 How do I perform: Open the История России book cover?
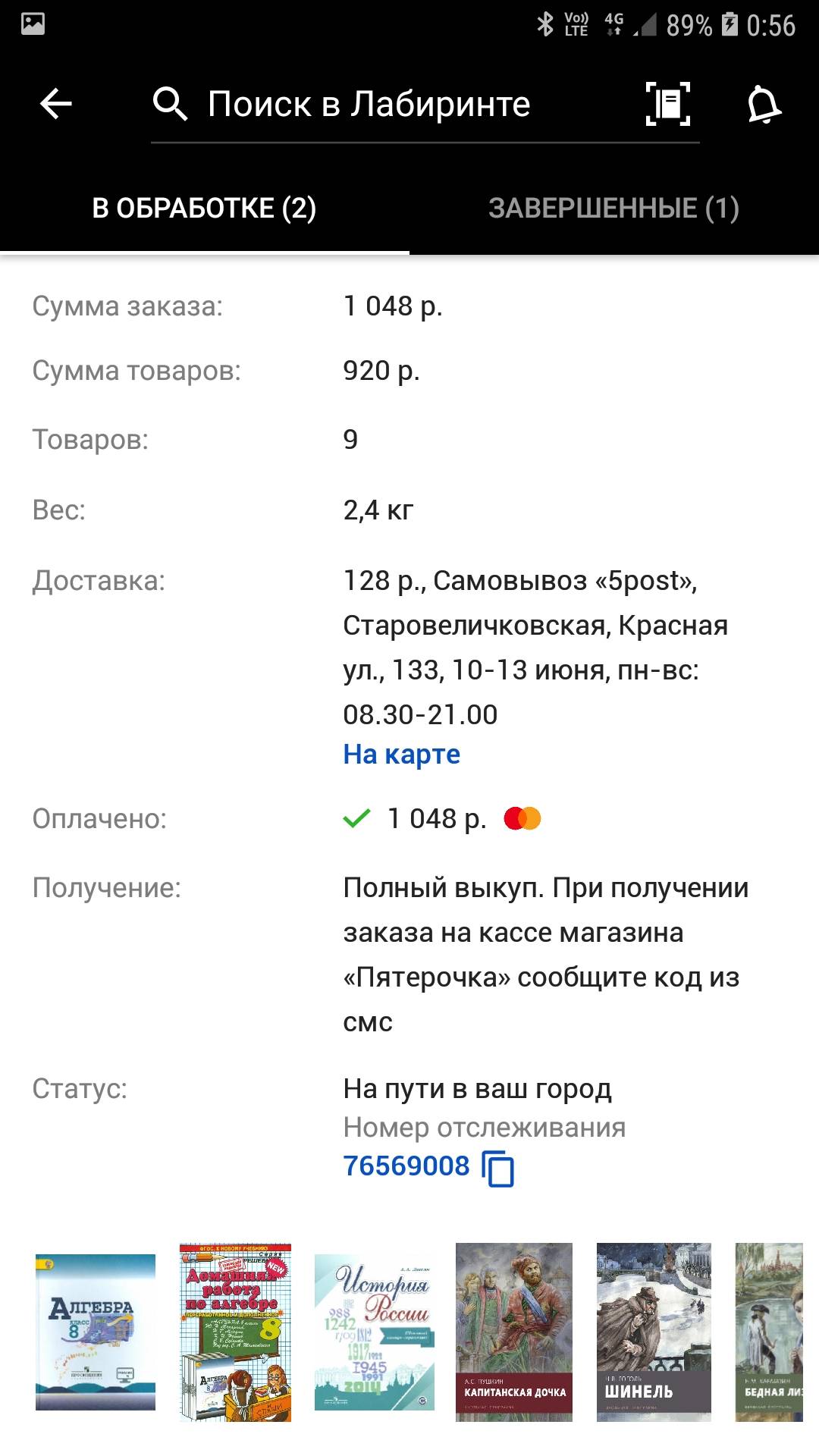pos(375,1332)
